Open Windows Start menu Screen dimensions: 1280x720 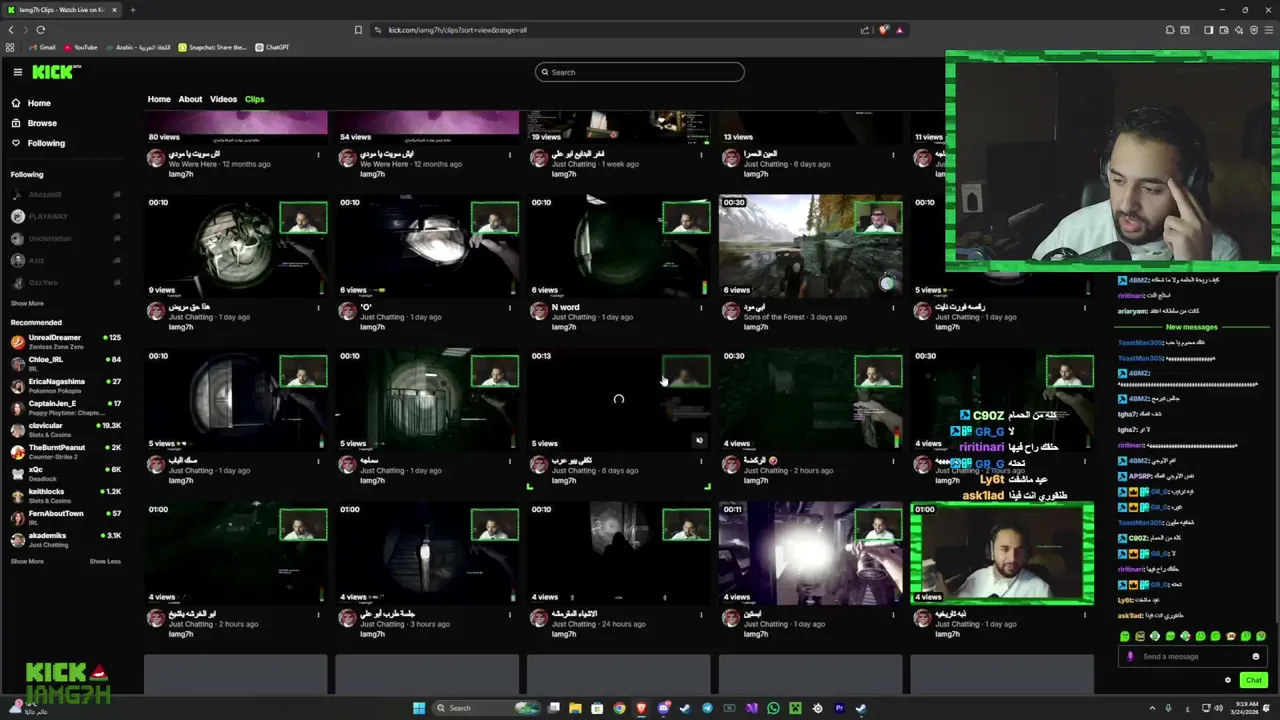419,708
